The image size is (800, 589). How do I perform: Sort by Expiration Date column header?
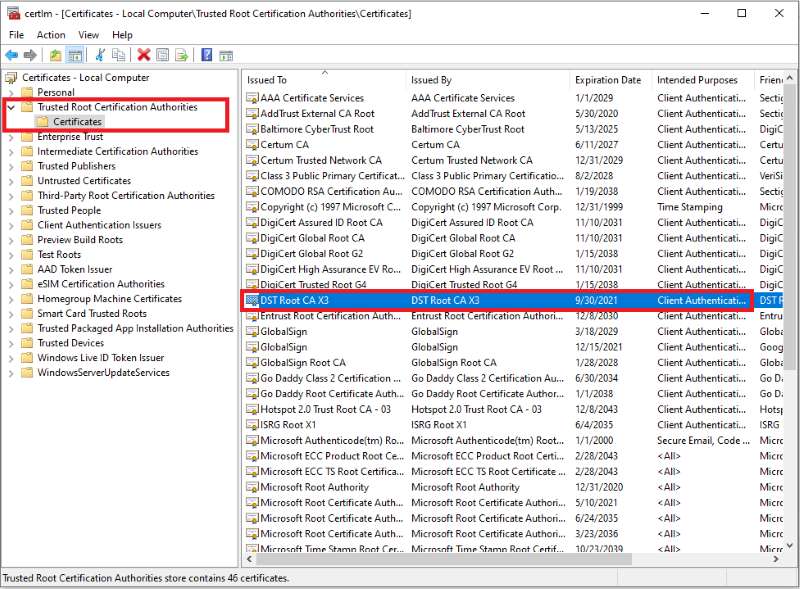[x=611, y=80]
